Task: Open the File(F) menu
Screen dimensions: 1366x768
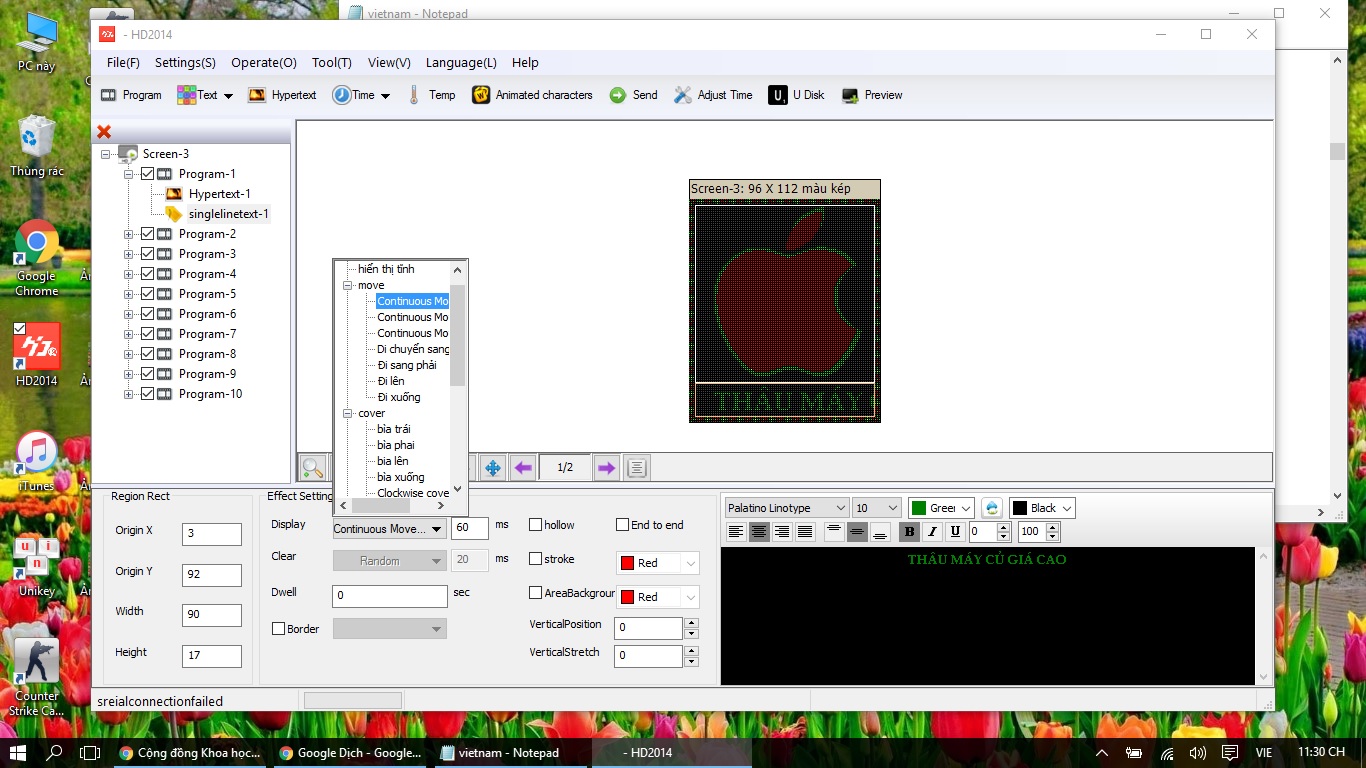Action: (x=123, y=62)
